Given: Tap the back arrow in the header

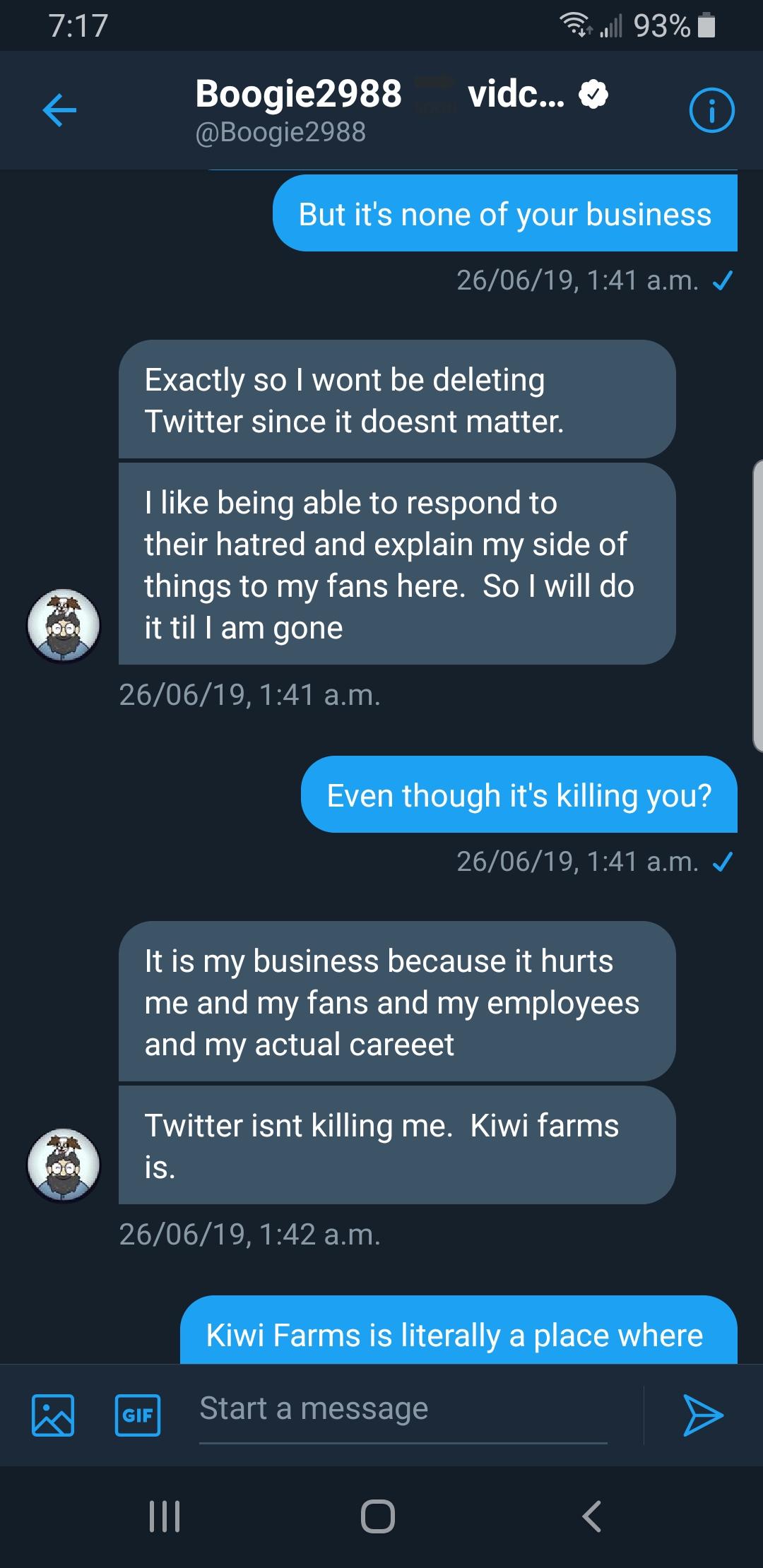Looking at the screenshot, I should click(59, 110).
